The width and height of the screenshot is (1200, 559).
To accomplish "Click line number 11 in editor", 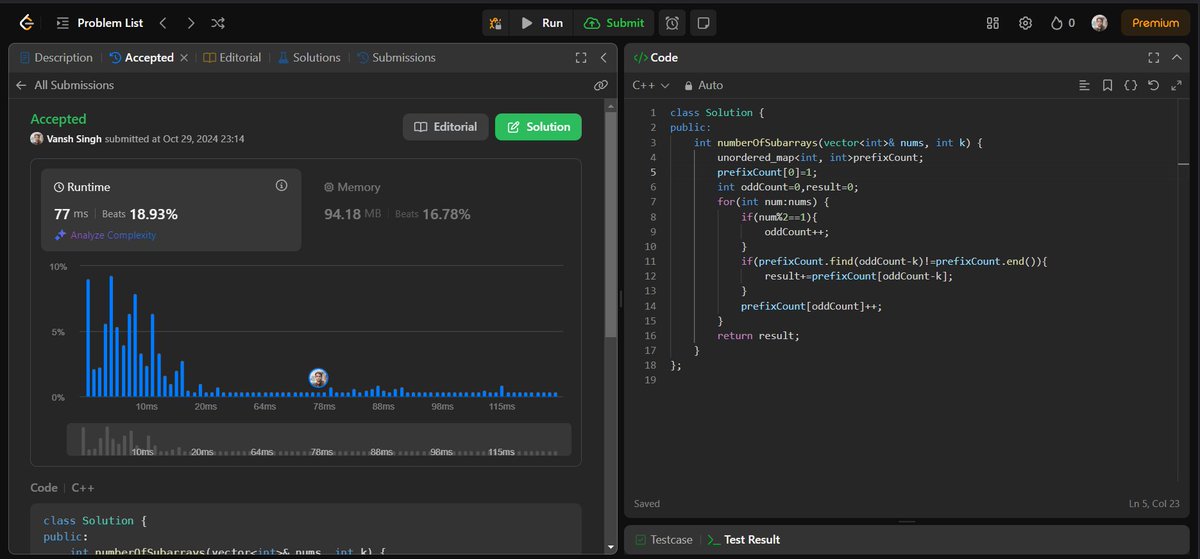I will point(650,261).
